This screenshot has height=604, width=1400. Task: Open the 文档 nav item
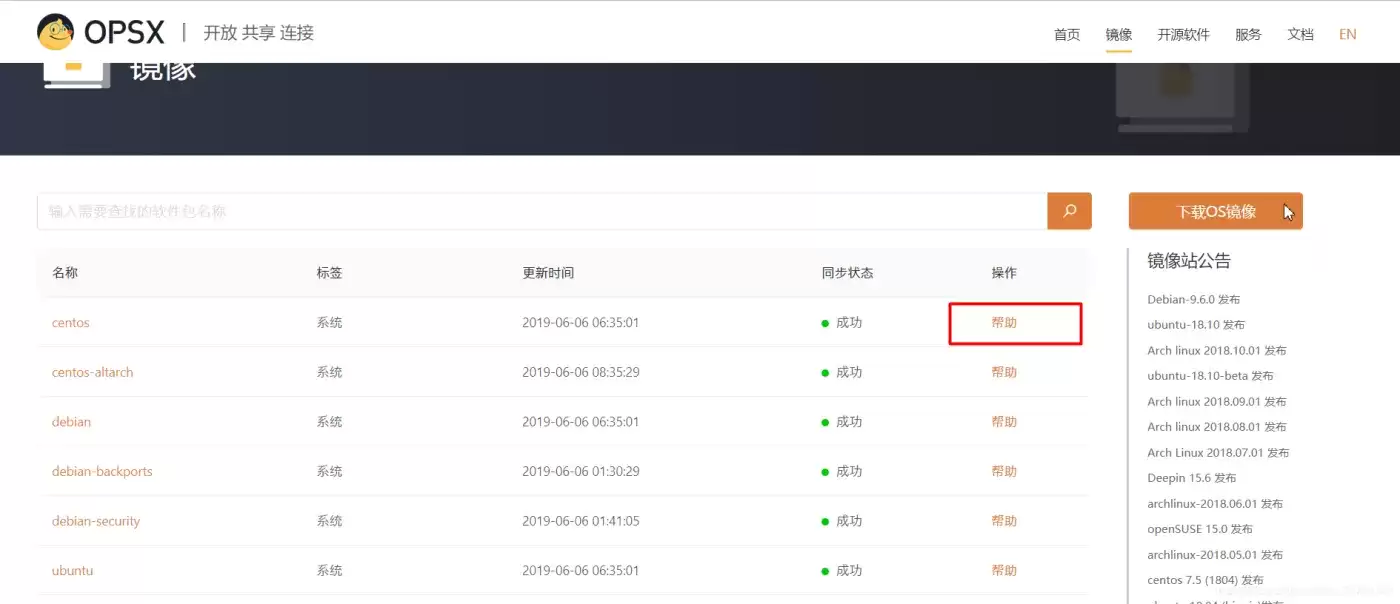[x=1300, y=34]
